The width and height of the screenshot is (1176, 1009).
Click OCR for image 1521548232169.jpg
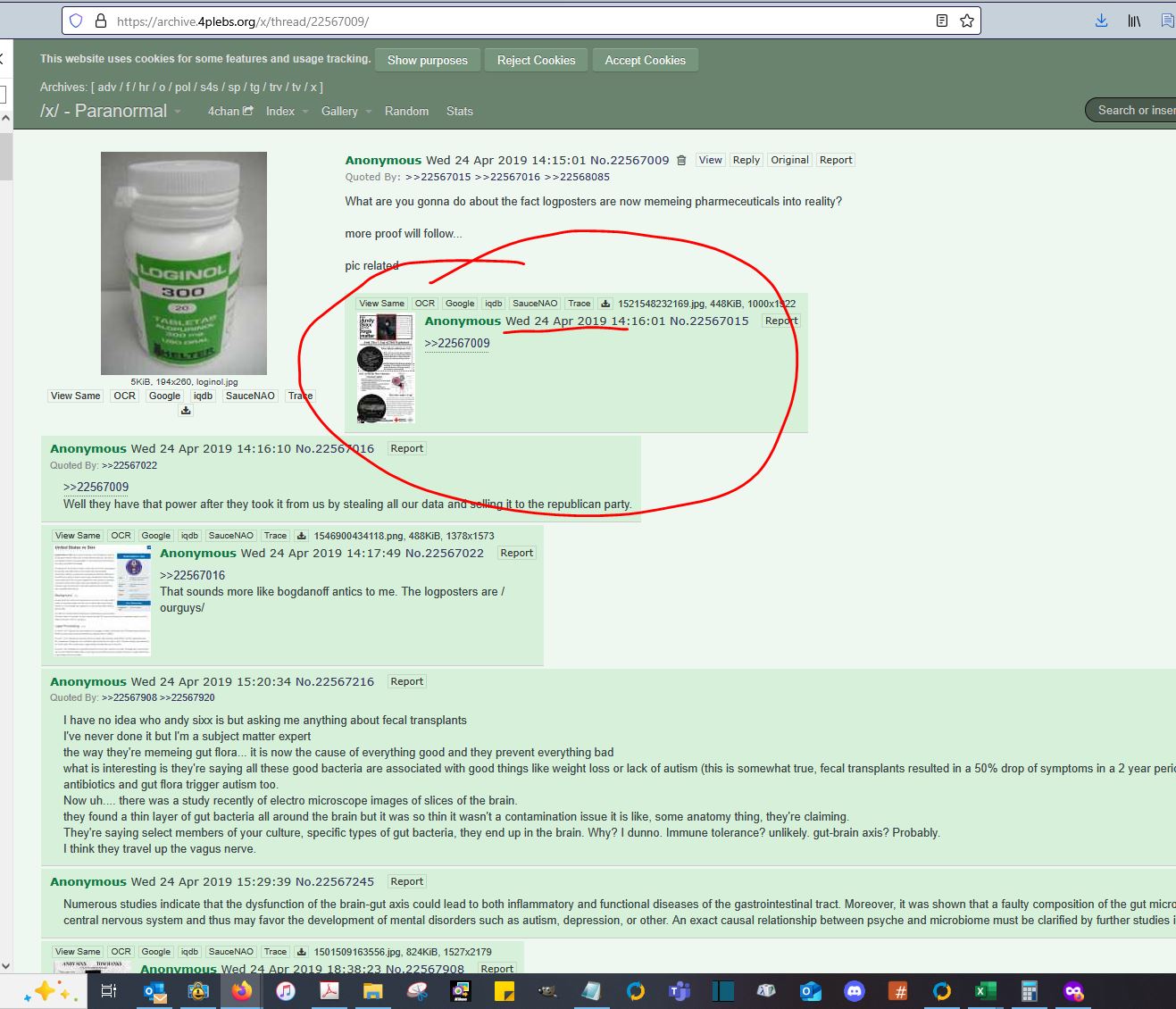pos(425,304)
